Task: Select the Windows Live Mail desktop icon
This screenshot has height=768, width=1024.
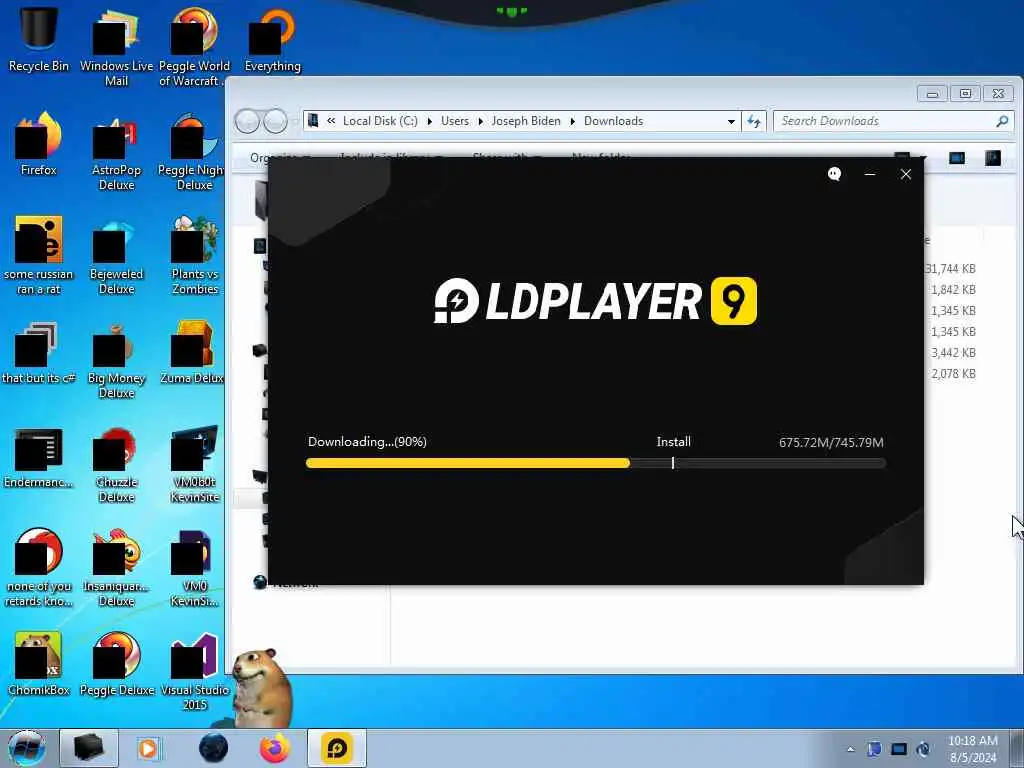Action: 116,47
